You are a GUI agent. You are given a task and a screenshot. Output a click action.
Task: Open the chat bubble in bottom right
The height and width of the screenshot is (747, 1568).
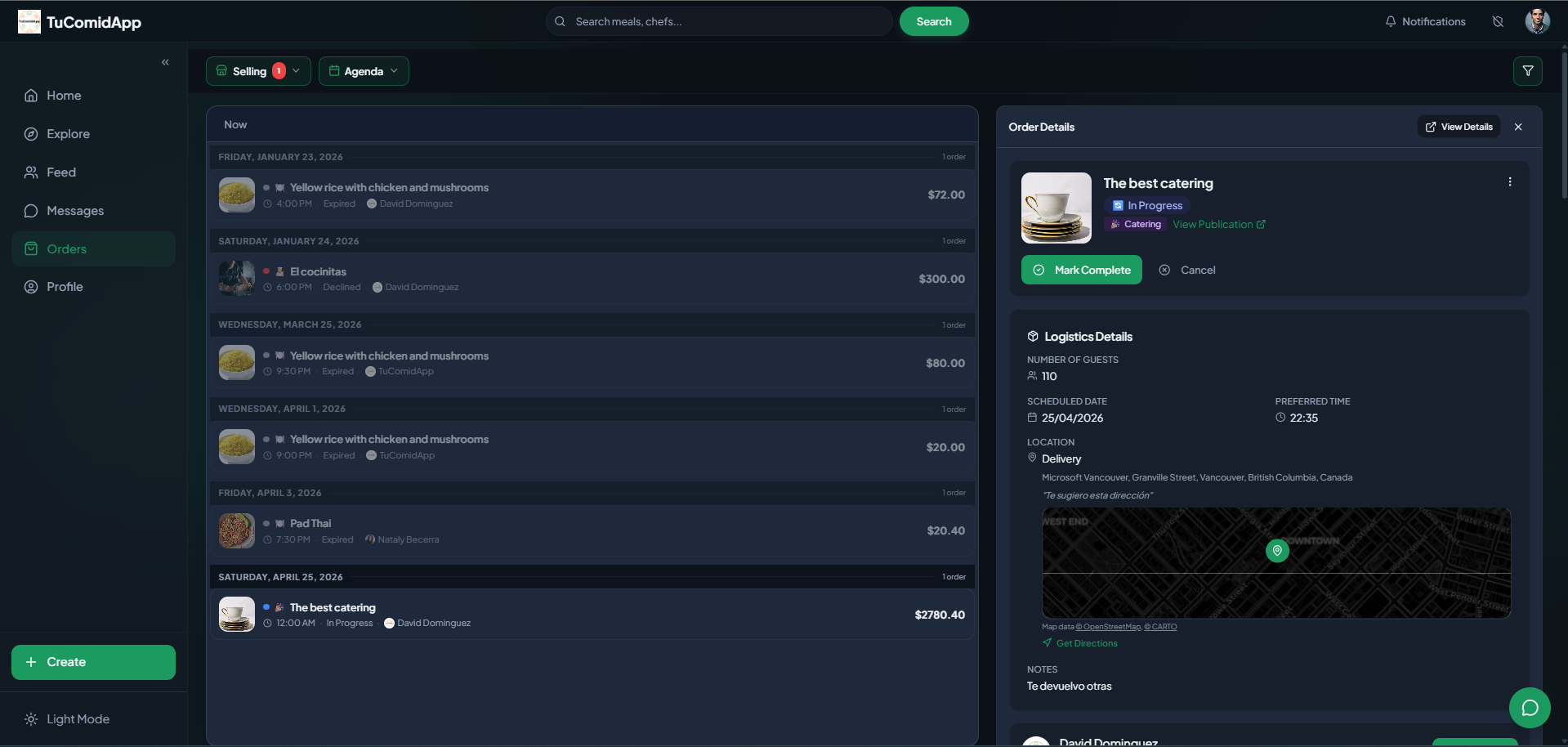[1530, 708]
